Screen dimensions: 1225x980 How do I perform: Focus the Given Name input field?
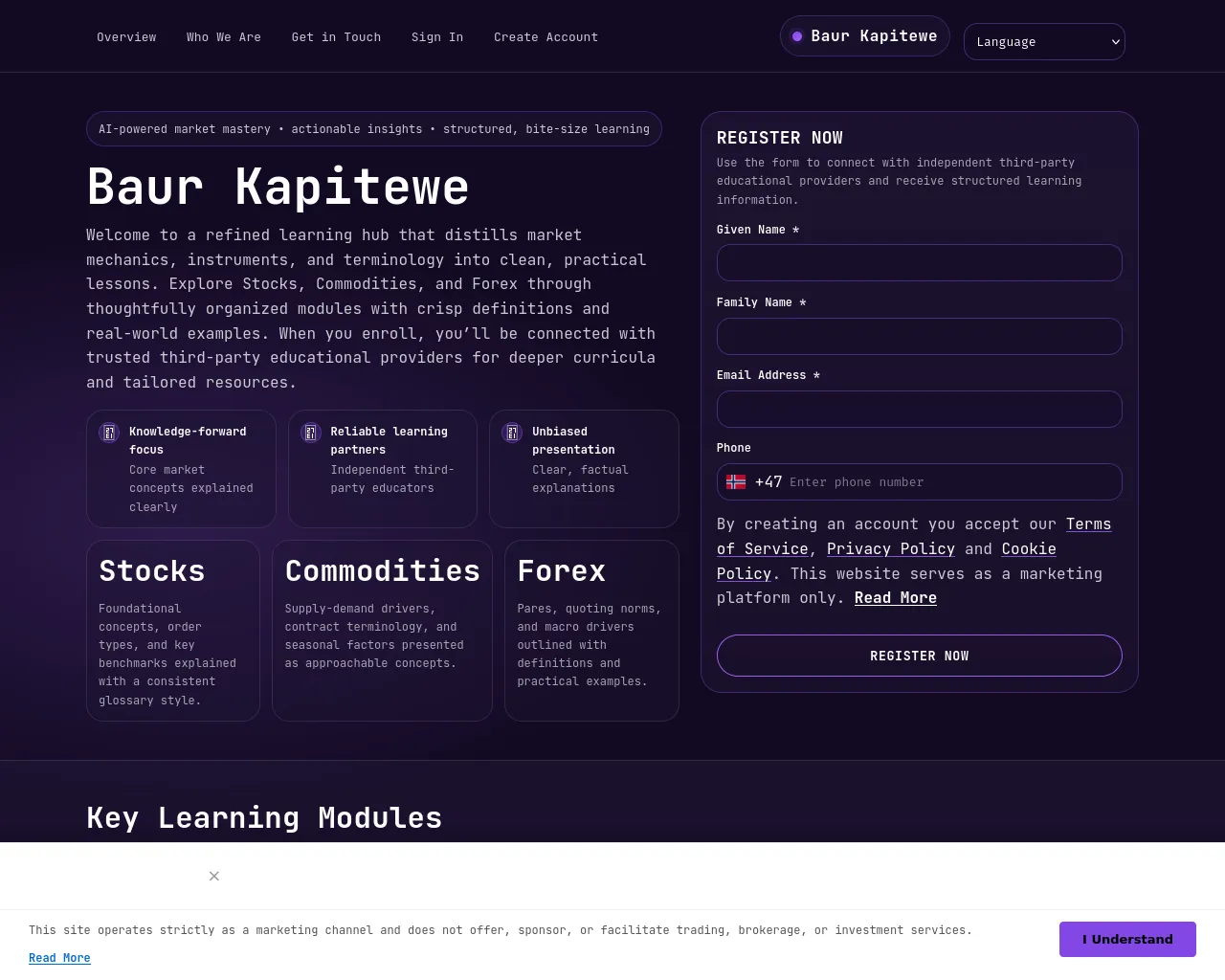(x=920, y=263)
